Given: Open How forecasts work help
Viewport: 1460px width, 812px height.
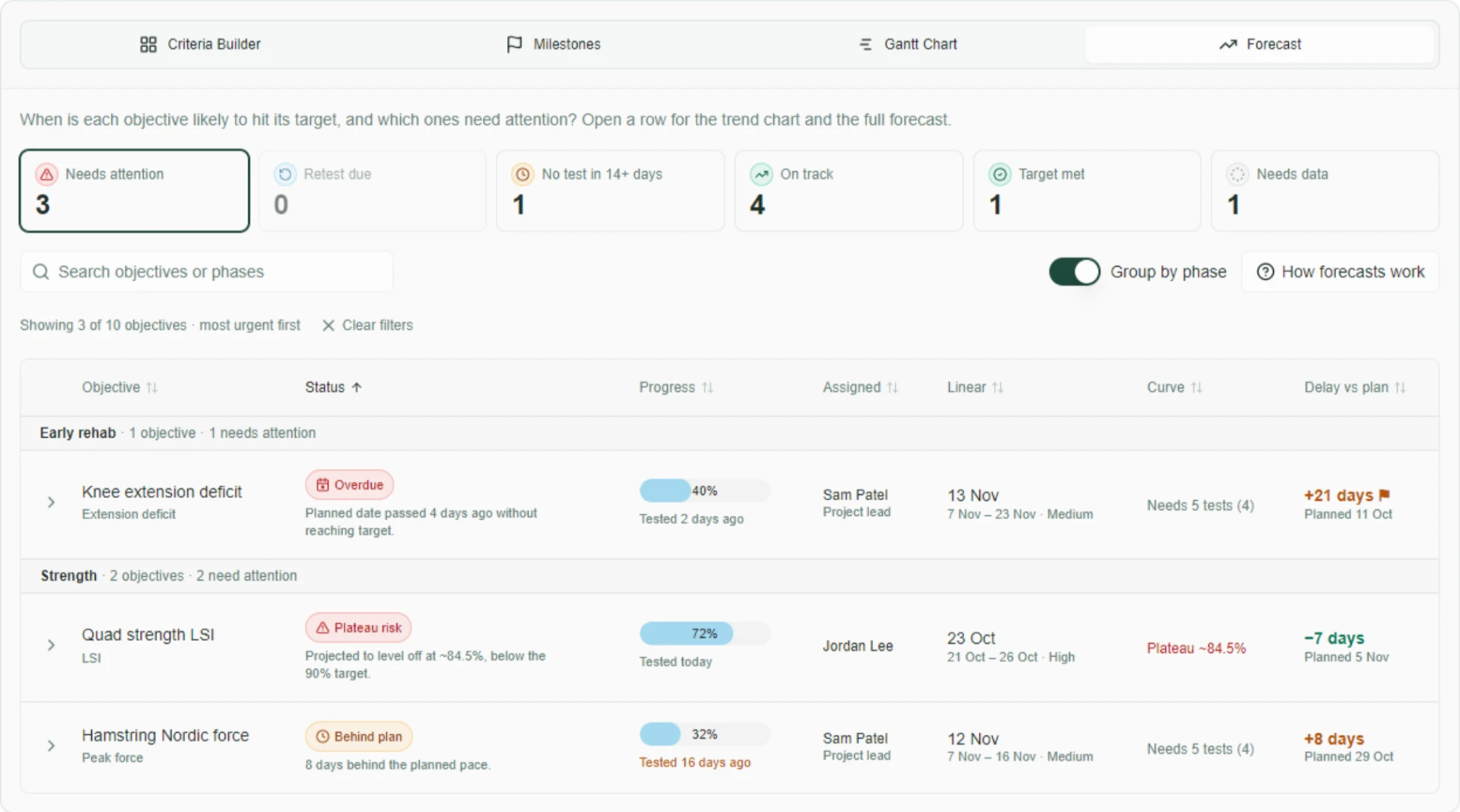Looking at the screenshot, I should click(x=1340, y=272).
